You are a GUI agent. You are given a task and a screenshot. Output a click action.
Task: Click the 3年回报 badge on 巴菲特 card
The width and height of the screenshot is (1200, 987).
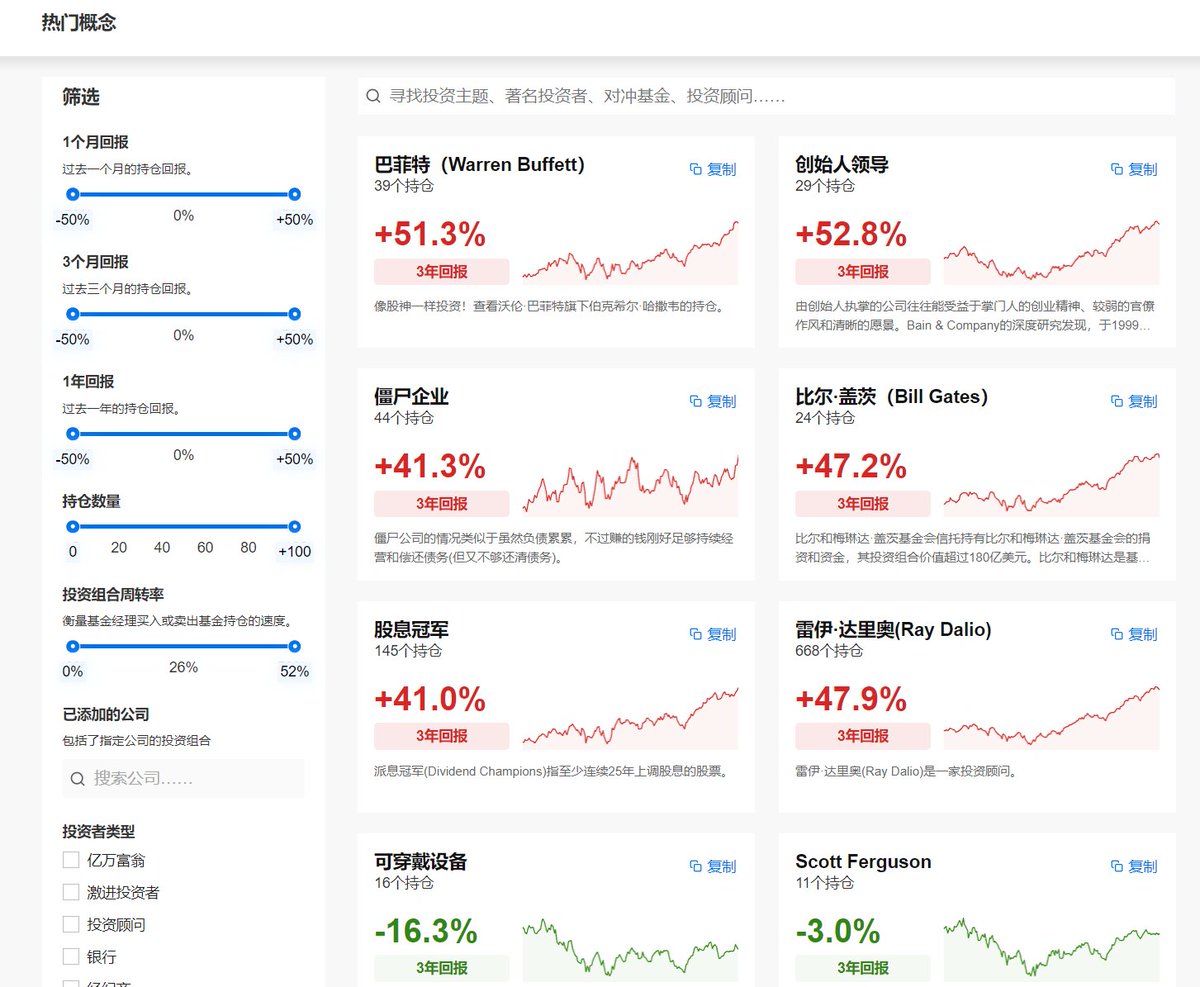[442, 271]
